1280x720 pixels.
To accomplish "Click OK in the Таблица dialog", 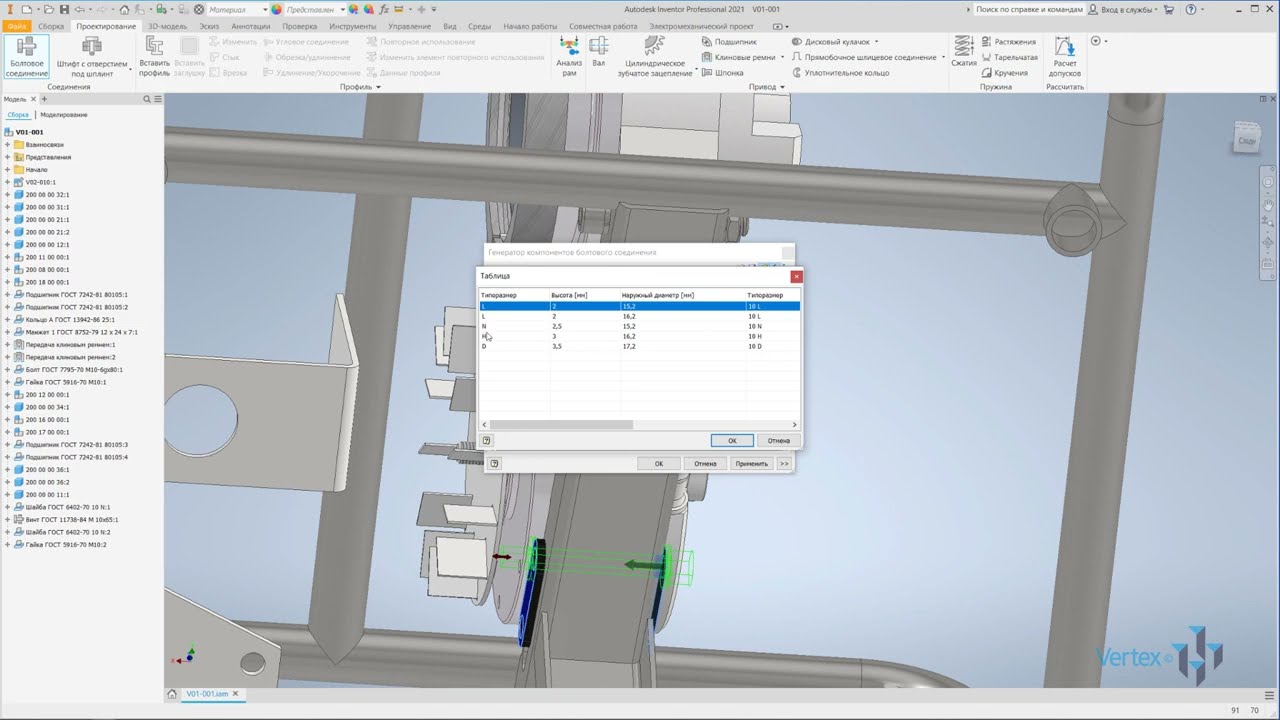I will (x=732, y=440).
